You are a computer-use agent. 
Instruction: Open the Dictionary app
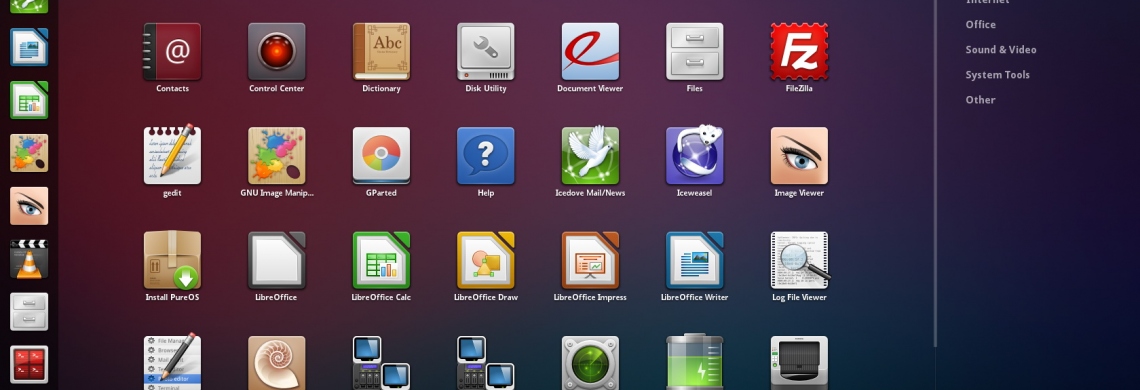381,52
